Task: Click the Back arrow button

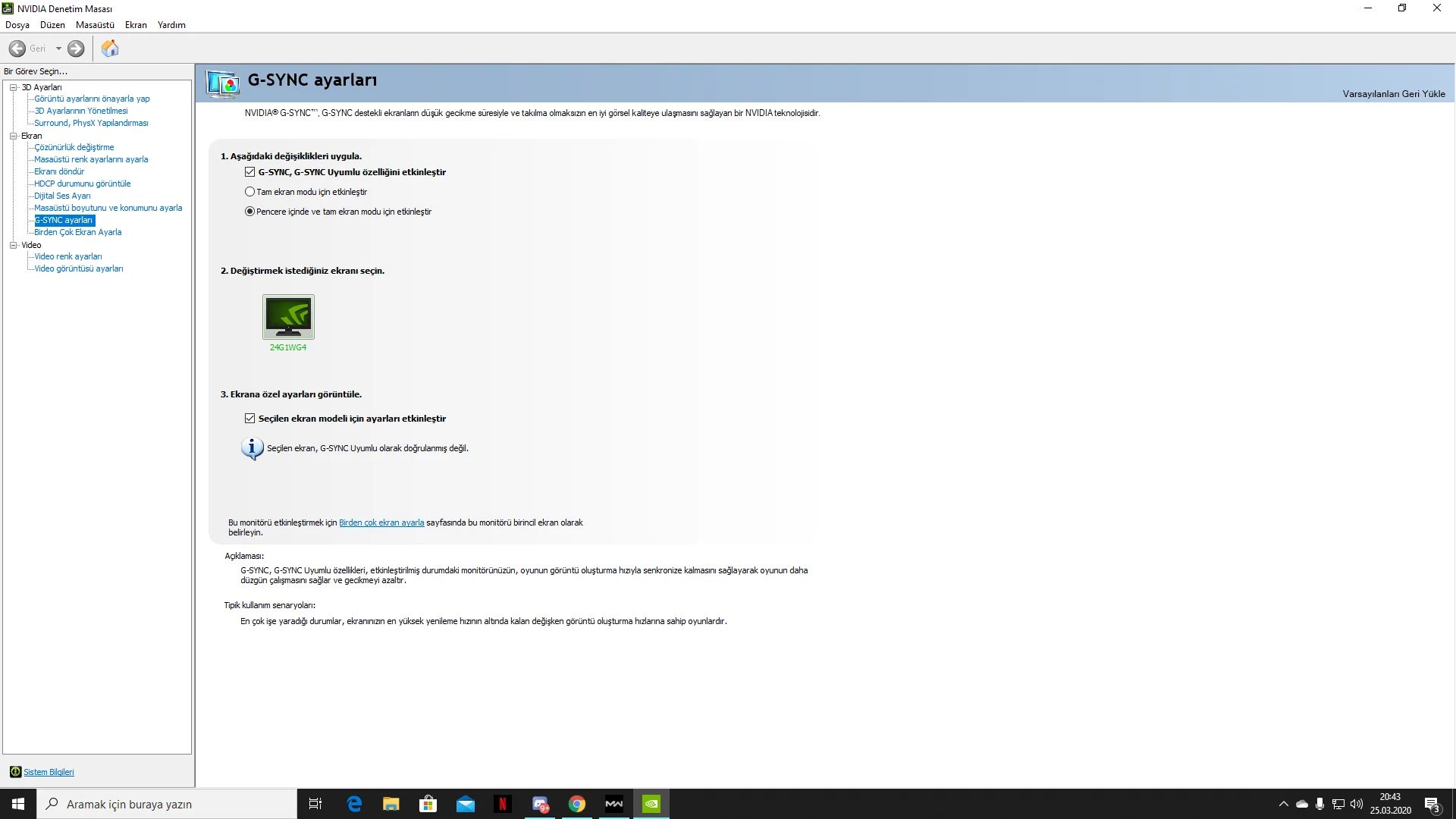Action: (x=17, y=49)
